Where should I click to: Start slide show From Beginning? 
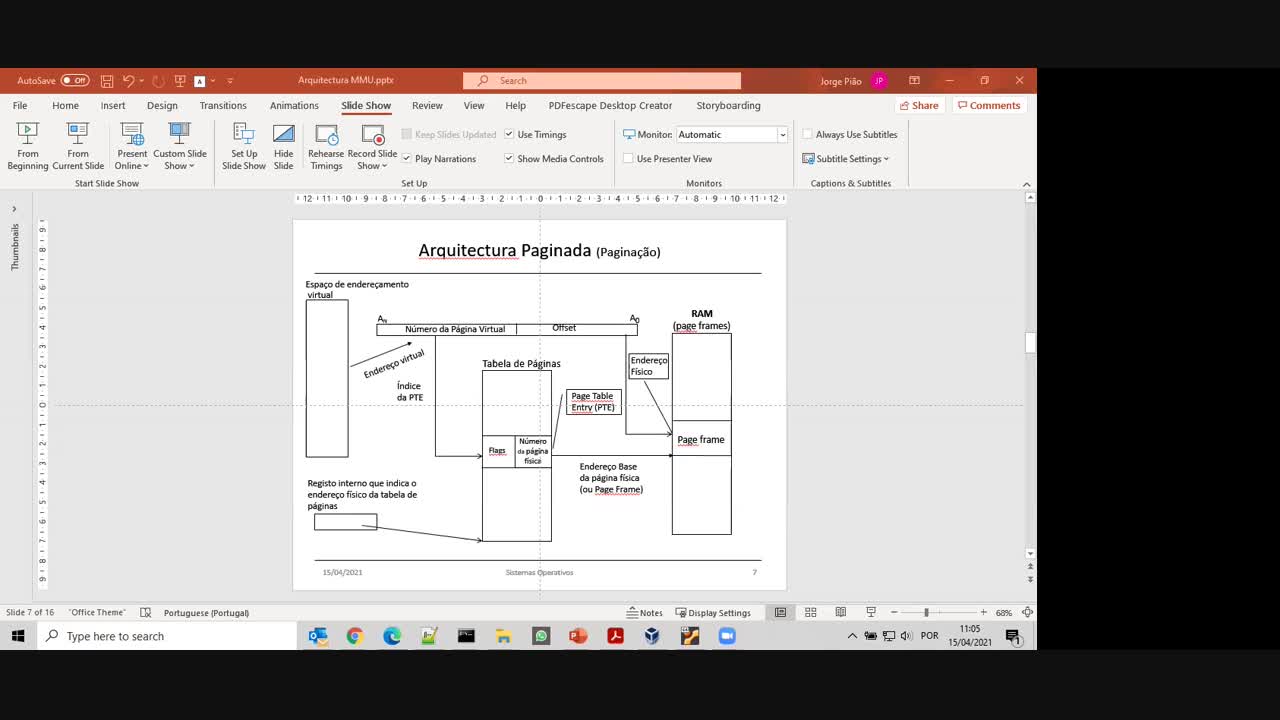[x=28, y=146]
